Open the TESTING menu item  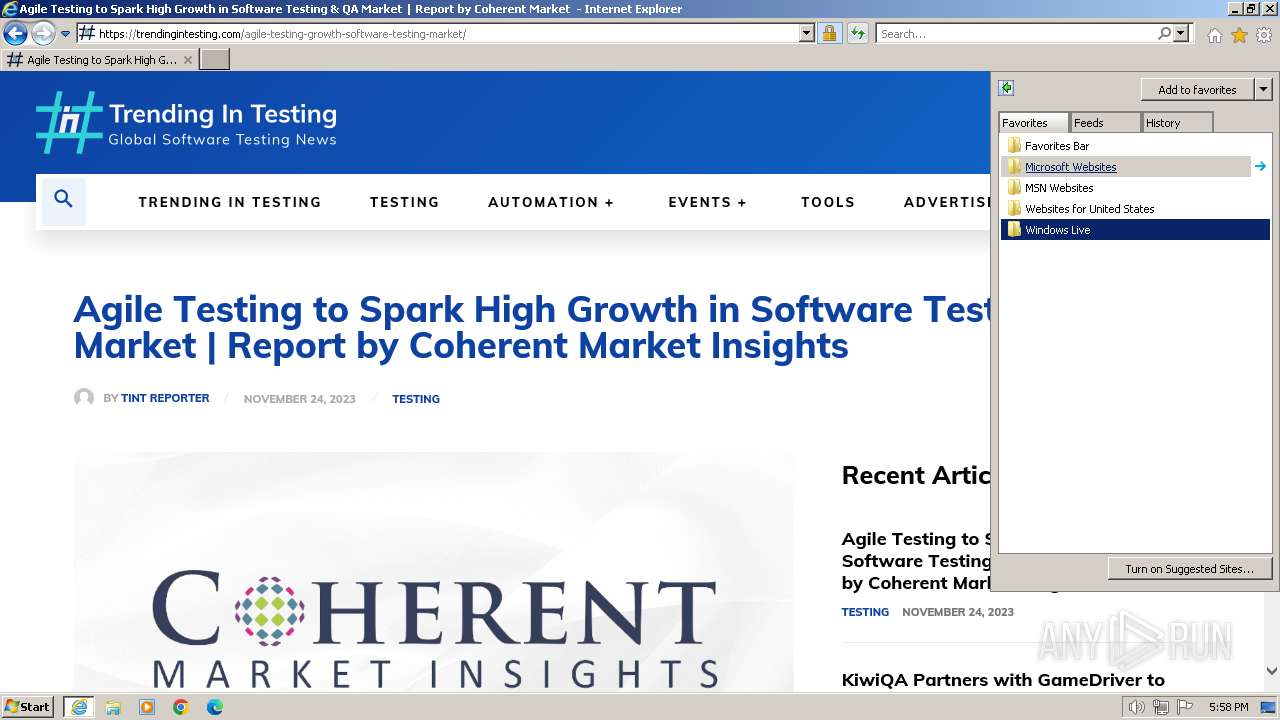tap(405, 202)
